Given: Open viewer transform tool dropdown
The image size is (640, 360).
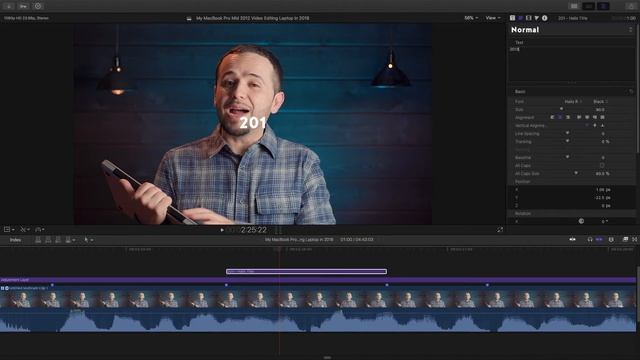Looking at the screenshot, I should (x=9, y=230).
